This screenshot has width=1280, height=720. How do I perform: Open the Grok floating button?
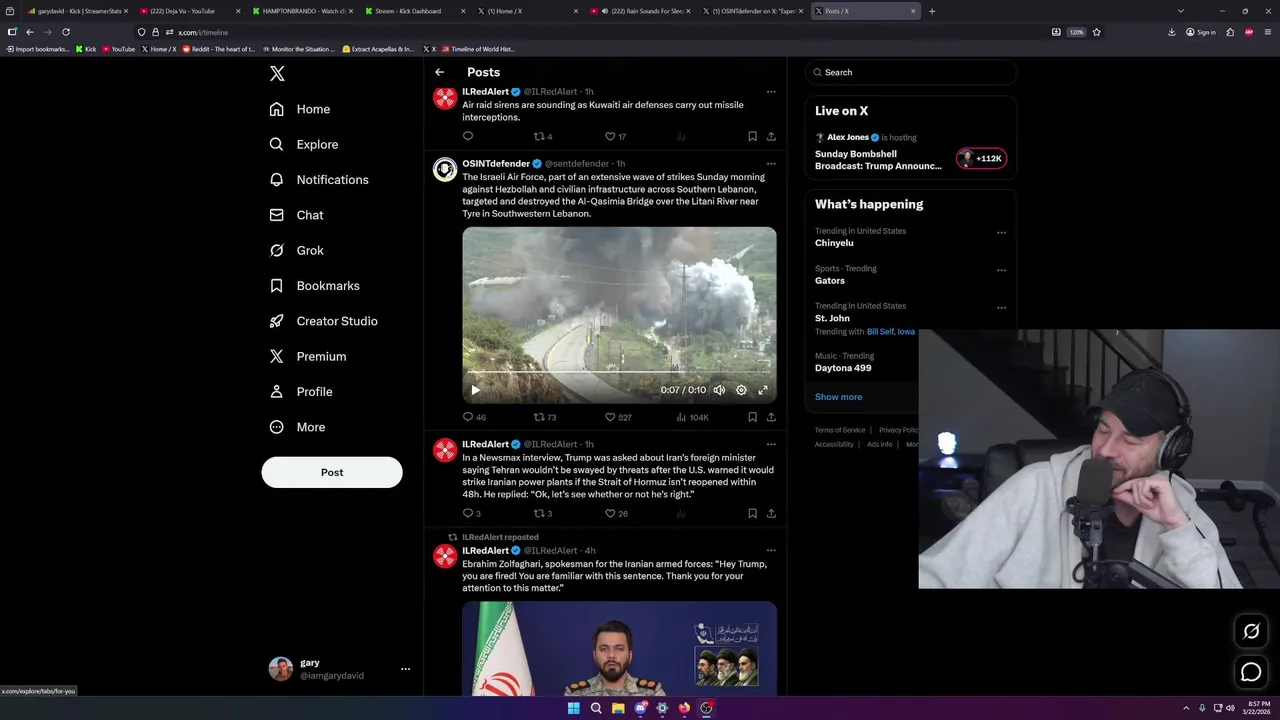[1251, 631]
